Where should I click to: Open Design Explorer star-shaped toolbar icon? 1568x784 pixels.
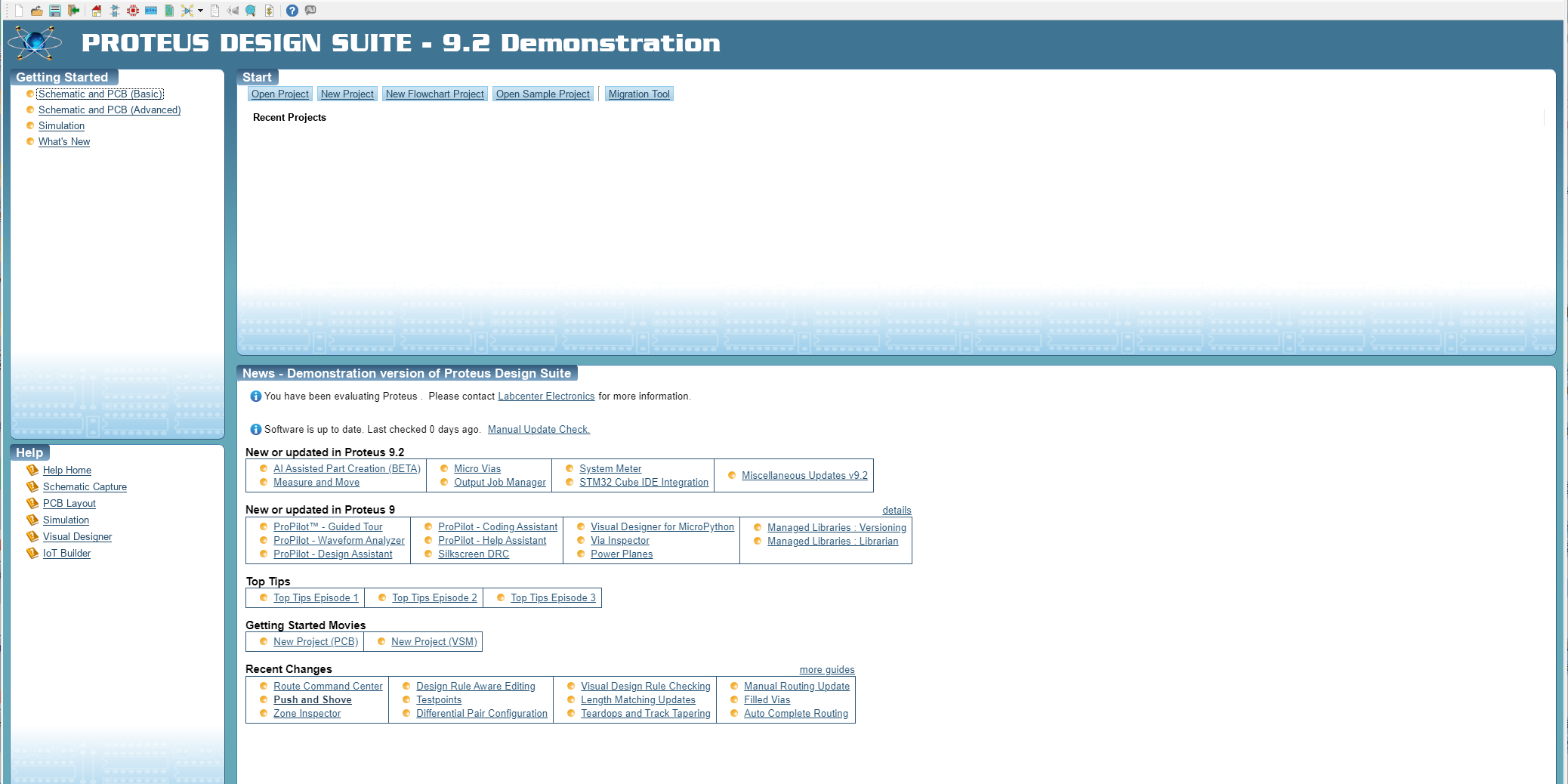187,11
